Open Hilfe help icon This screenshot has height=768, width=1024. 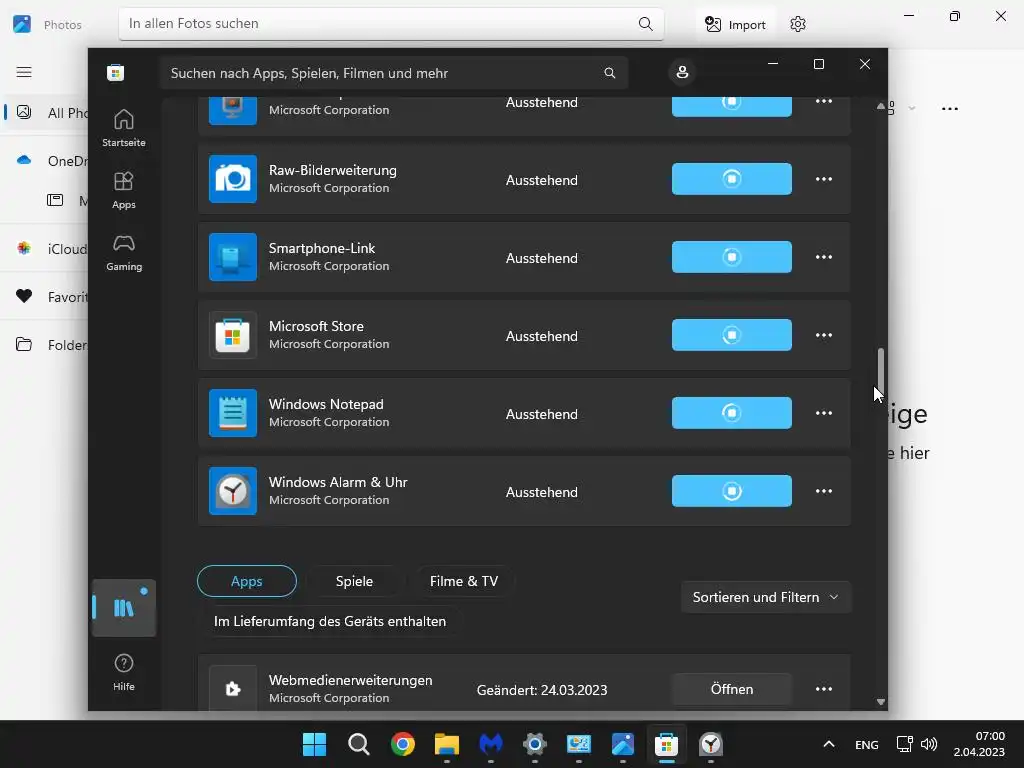[123, 672]
